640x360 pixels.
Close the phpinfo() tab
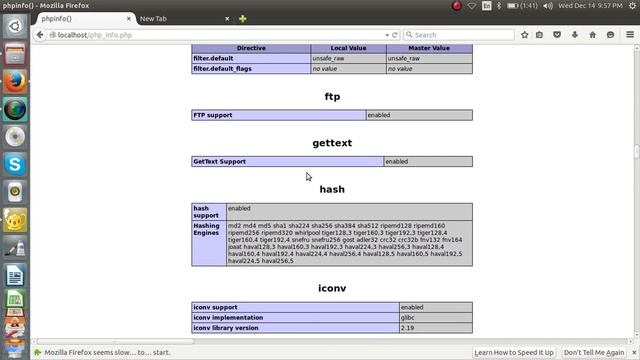[129, 19]
